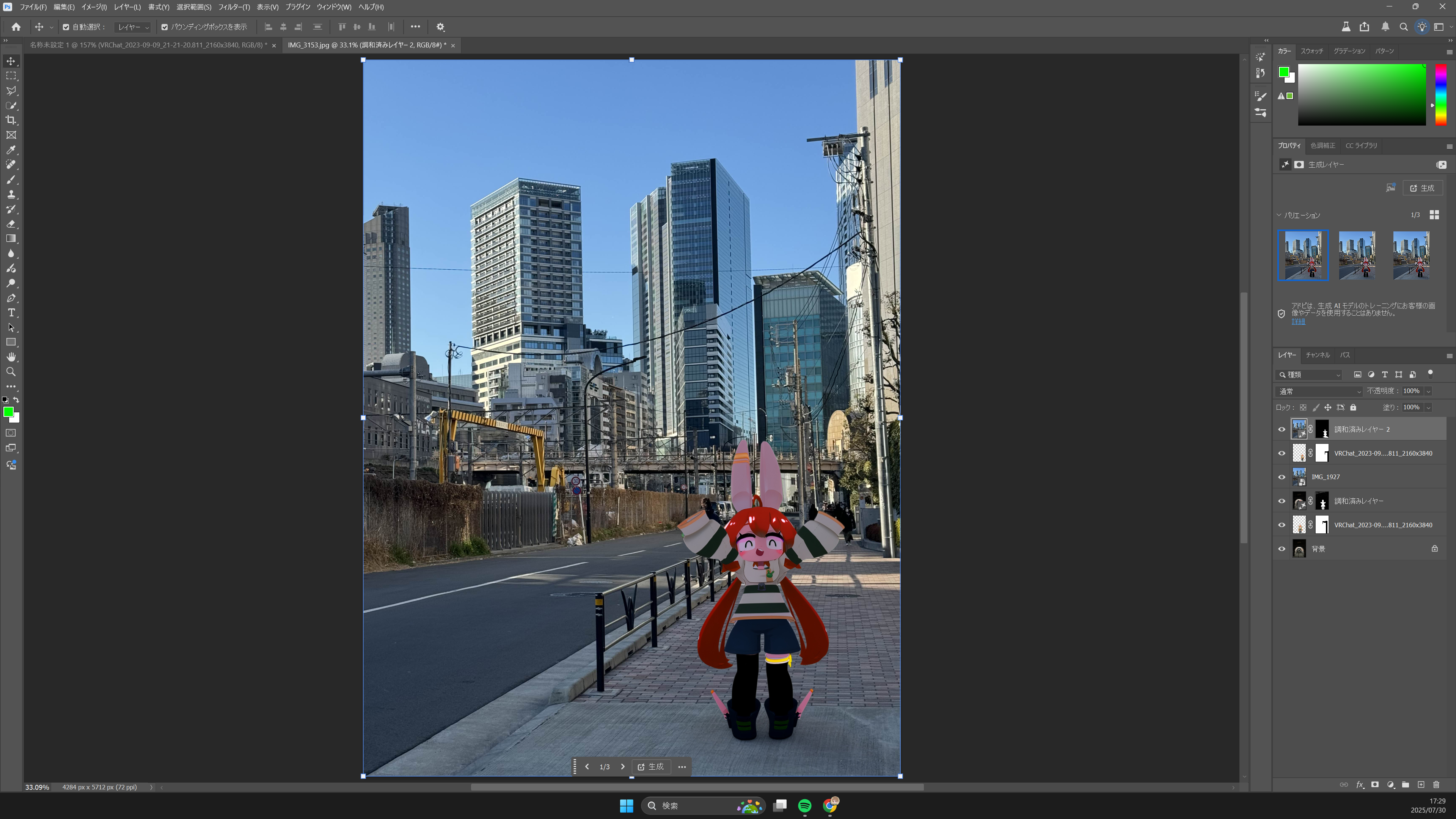Select the Horizontal Type tool
This screenshot has width=1456, height=819.
pos(11,313)
